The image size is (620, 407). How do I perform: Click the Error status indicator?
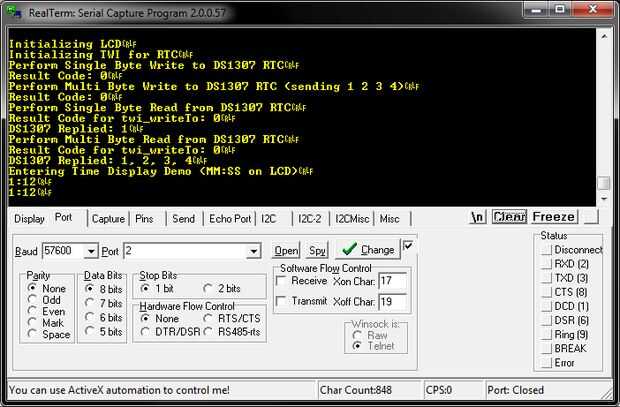[547, 363]
